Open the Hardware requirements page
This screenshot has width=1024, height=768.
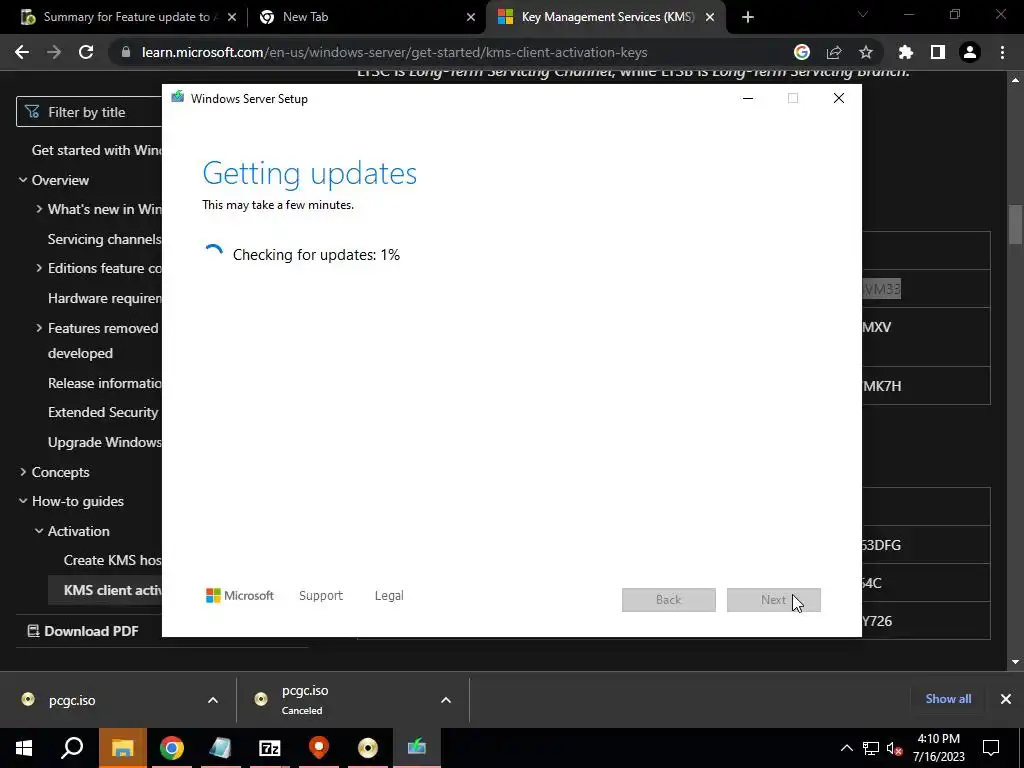click(104, 298)
